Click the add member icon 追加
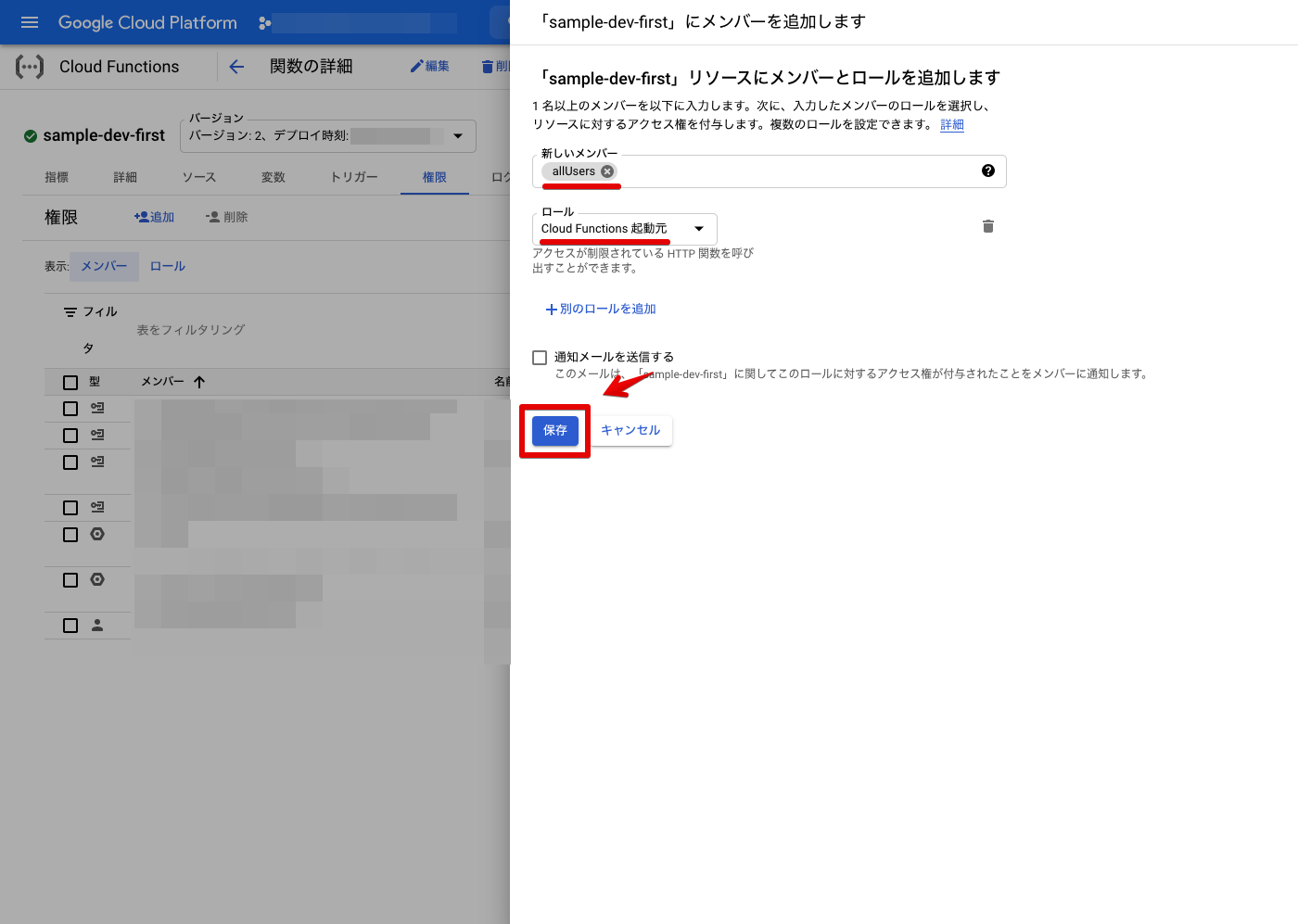 tap(154, 217)
